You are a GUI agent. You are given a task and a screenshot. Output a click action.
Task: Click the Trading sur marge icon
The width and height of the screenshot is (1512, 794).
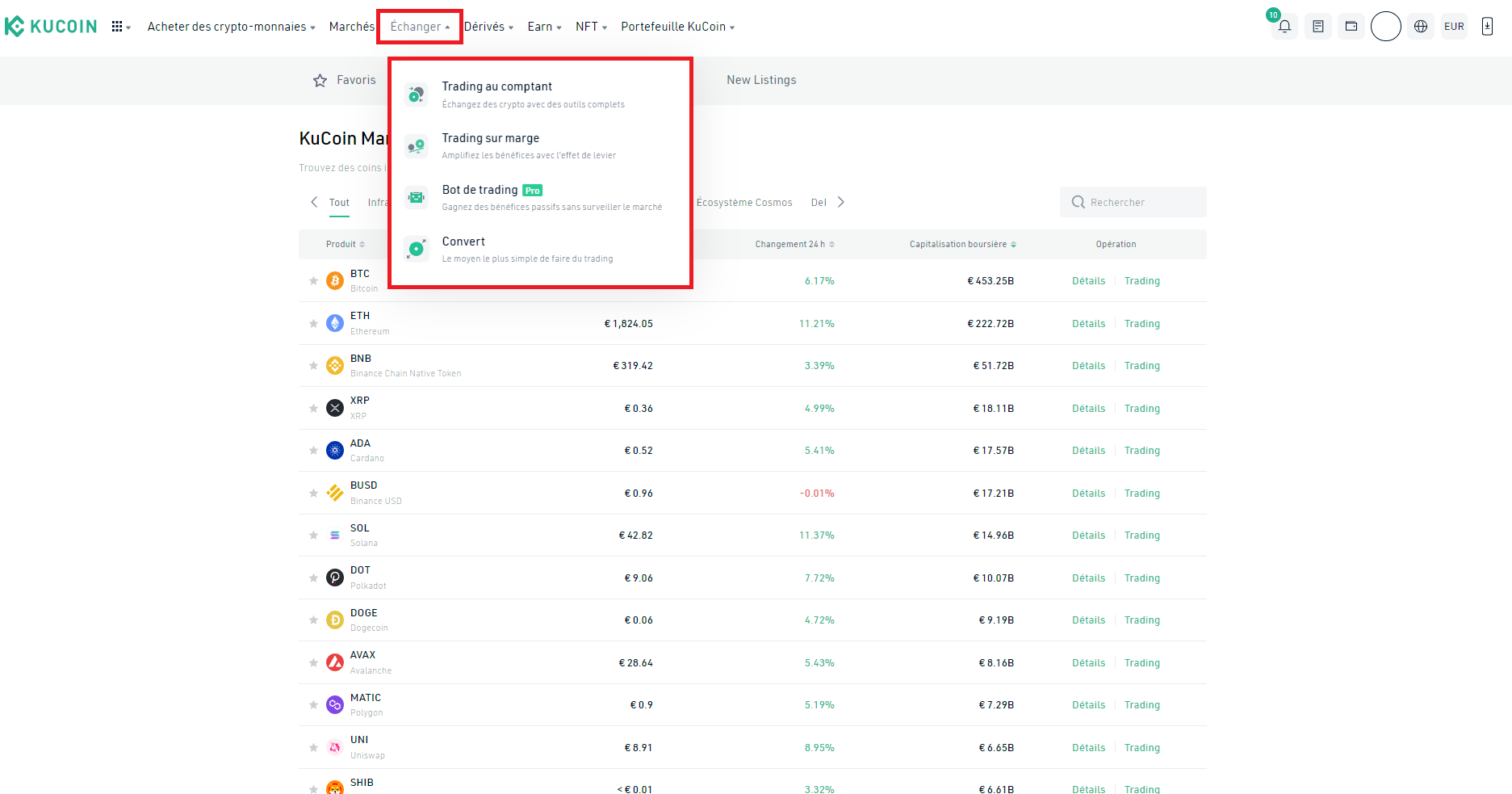pos(417,146)
